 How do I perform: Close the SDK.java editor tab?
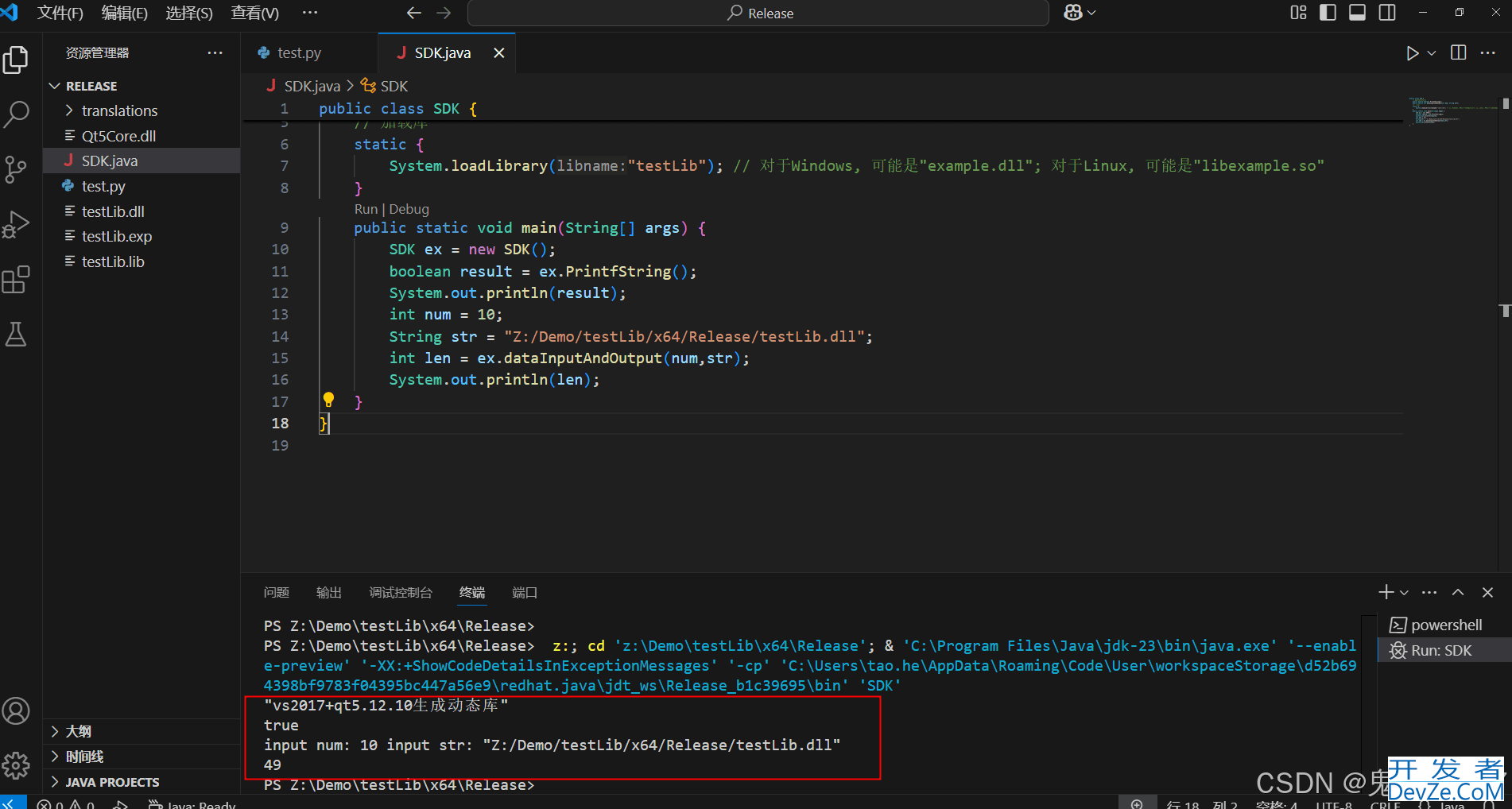point(498,53)
